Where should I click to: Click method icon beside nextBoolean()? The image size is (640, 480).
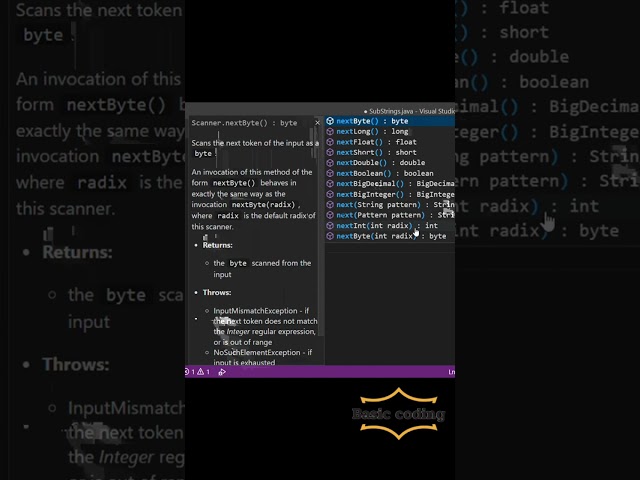point(330,173)
